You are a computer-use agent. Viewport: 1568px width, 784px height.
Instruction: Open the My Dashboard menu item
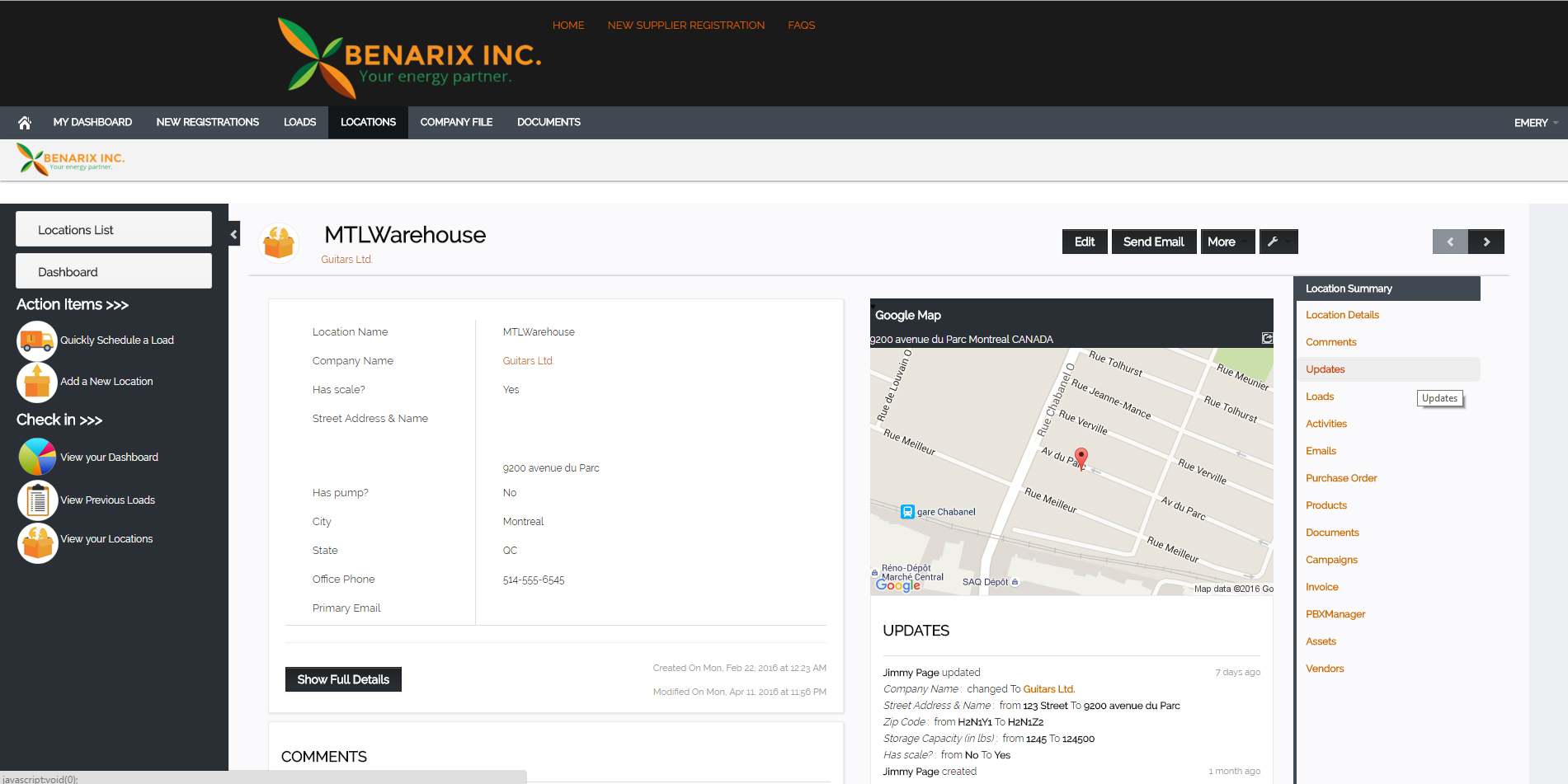(92, 122)
